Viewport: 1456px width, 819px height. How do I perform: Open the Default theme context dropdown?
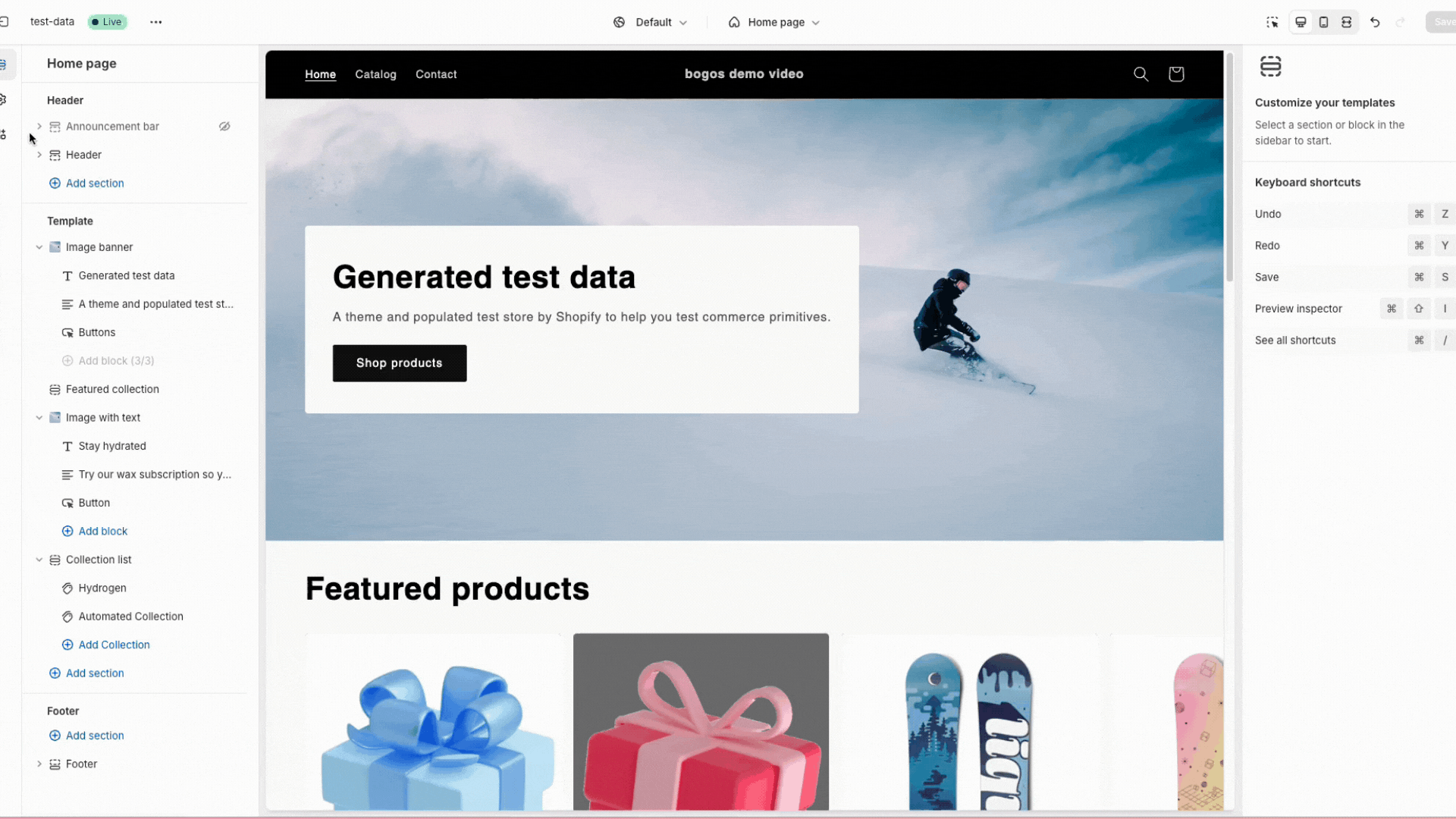[x=651, y=22]
